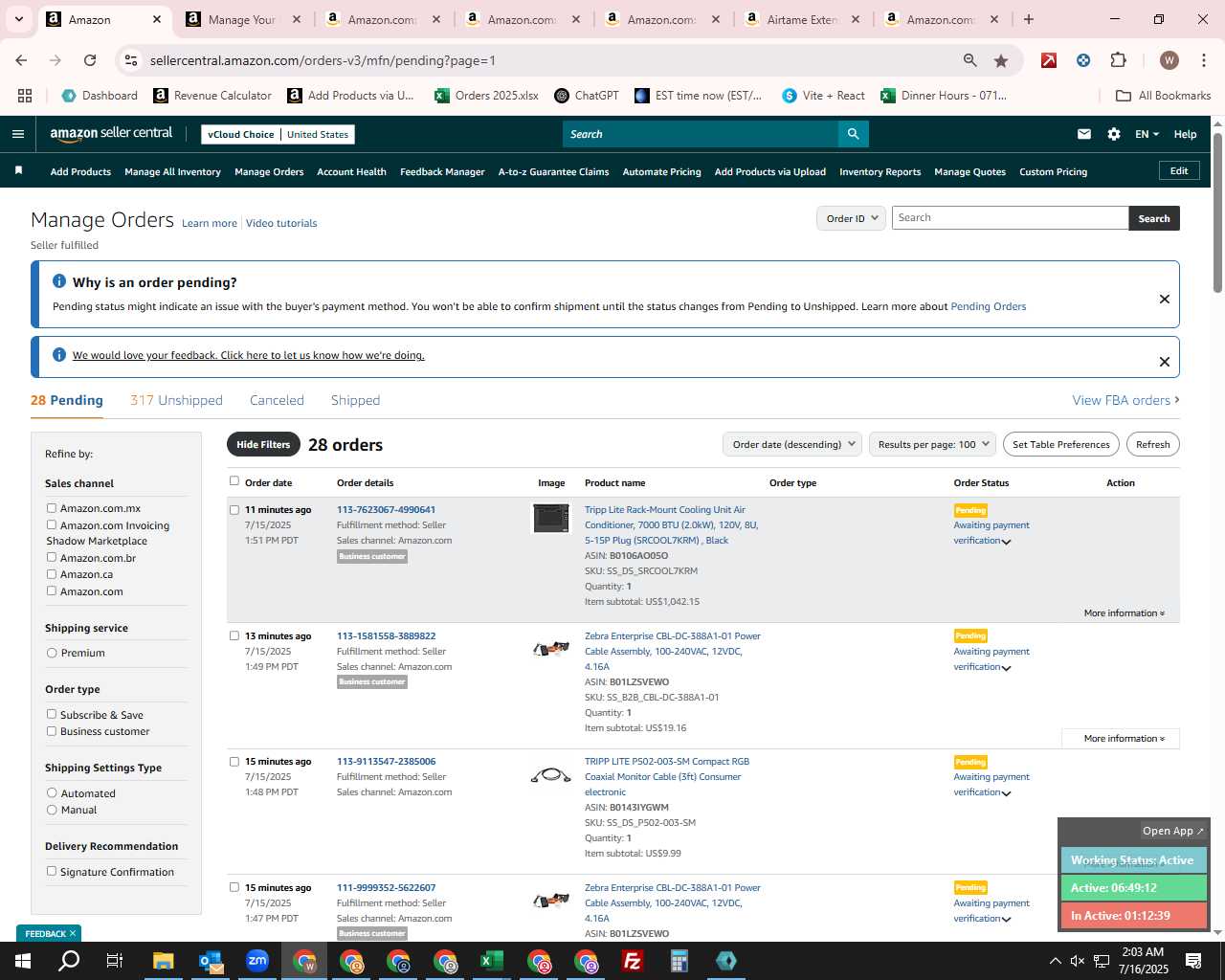Open the settings gear icon
This screenshot has height=980, width=1225.
(1114, 134)
